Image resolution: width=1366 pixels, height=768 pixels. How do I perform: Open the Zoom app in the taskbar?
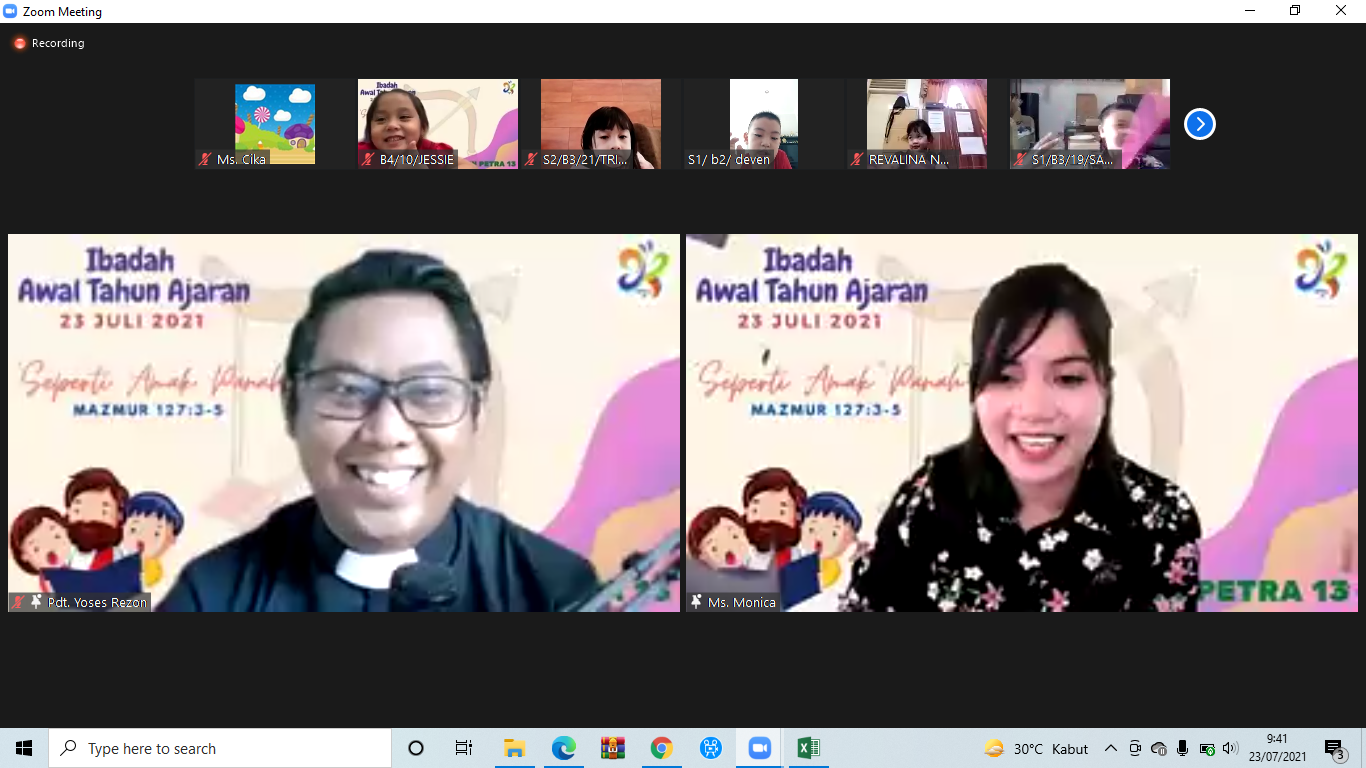coord(760,748)
